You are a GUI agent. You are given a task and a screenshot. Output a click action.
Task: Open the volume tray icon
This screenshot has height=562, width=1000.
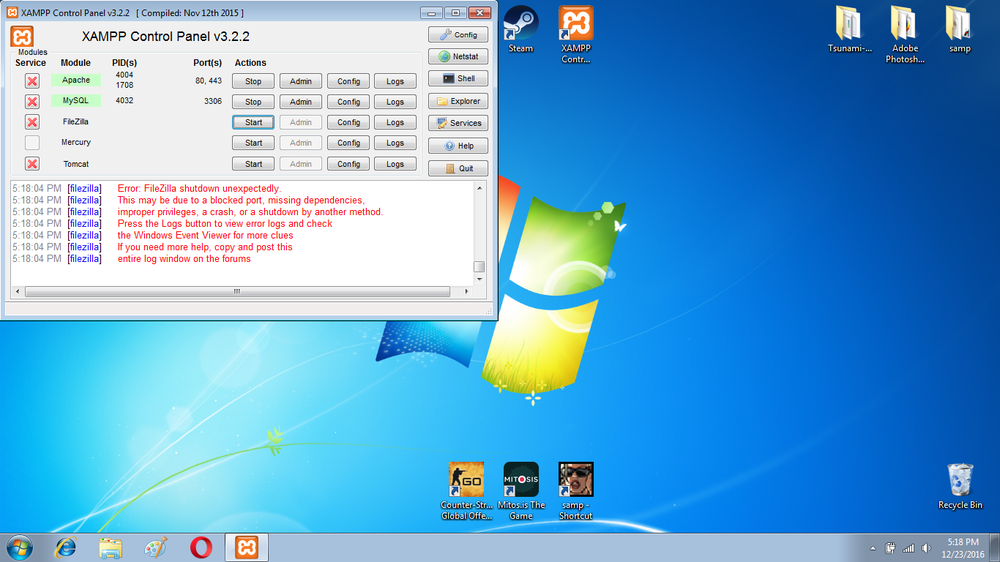[x=926, y=548]
